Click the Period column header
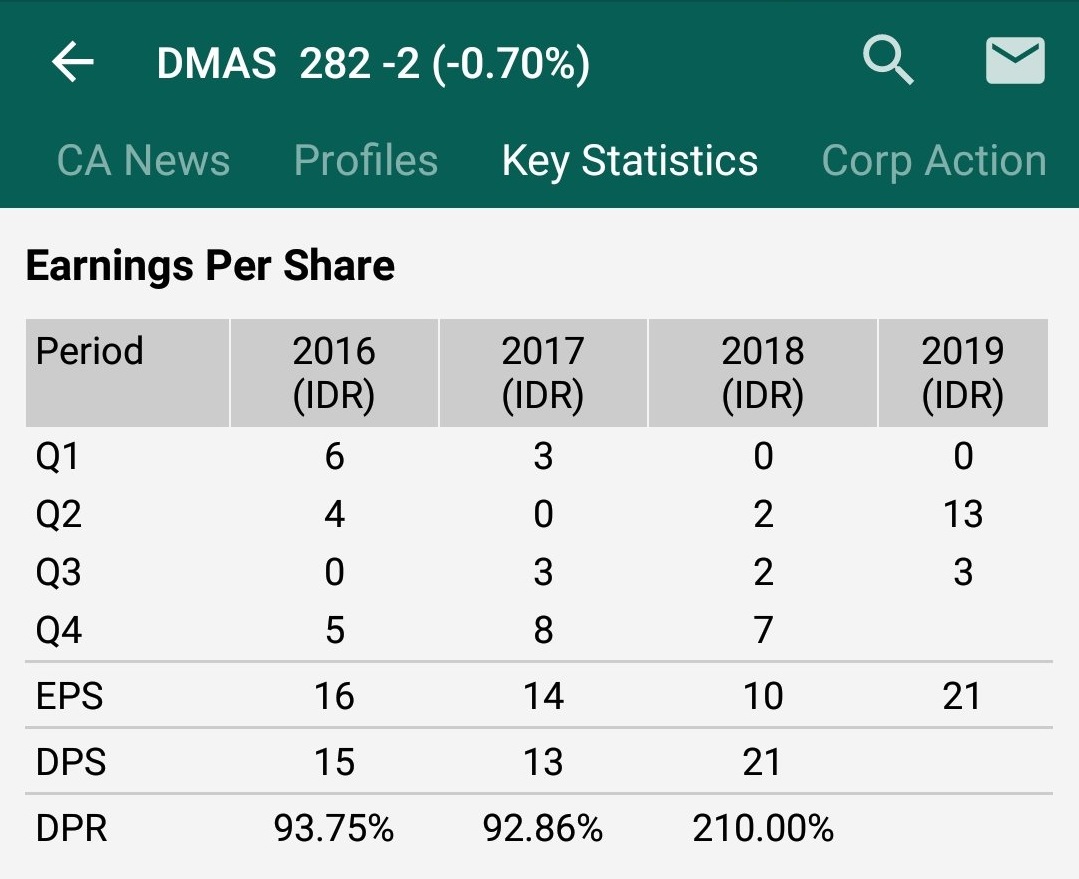The width and height of the screenshot is (1079, 879). point(90,352)
